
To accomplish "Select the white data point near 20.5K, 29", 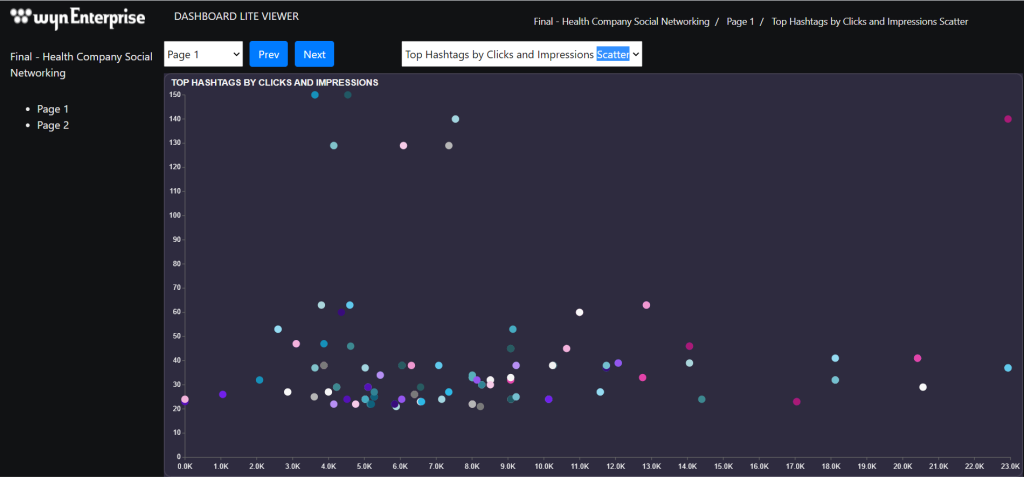I will (x=923, y=387).
